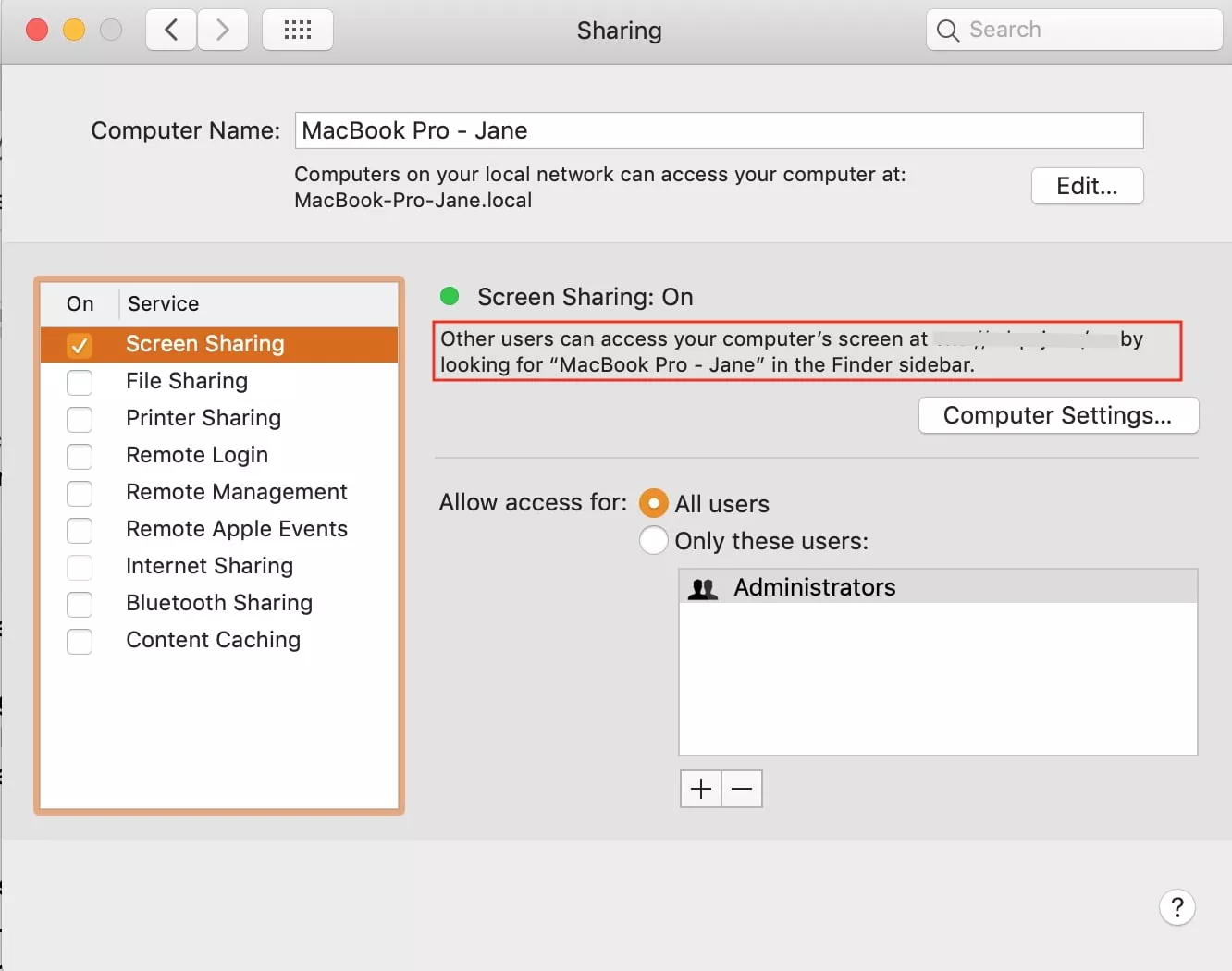The width and height of the screenshot is (1232, 971).
Task: Select the File Sharing service label
Action: [187, 381]
